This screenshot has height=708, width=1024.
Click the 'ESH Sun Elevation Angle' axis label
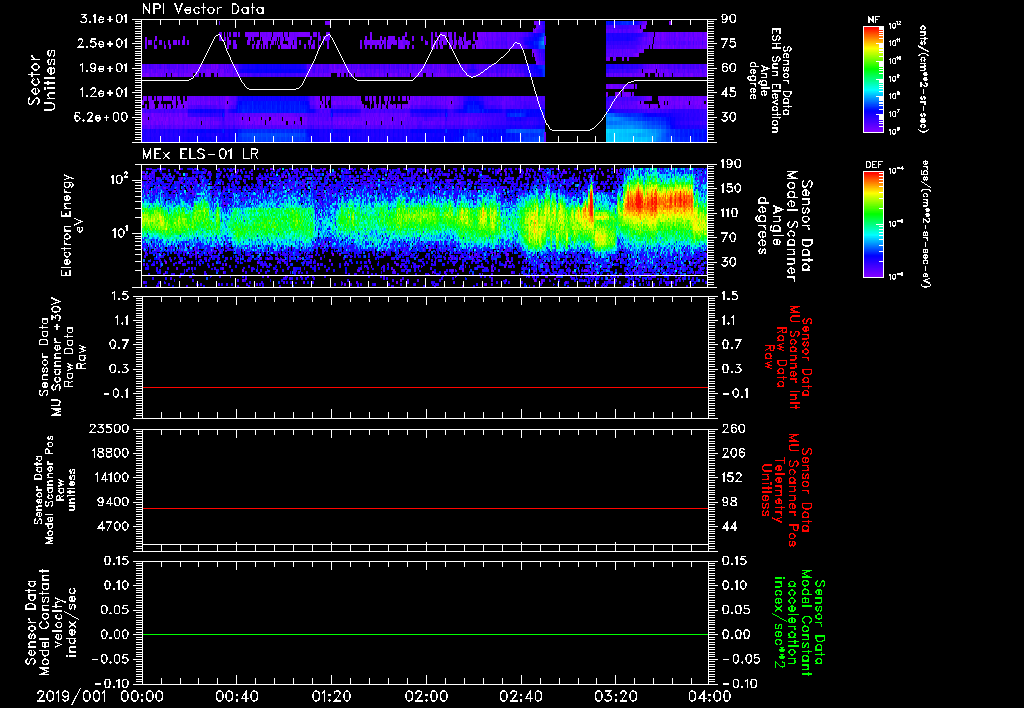click(x=771, y=80)
